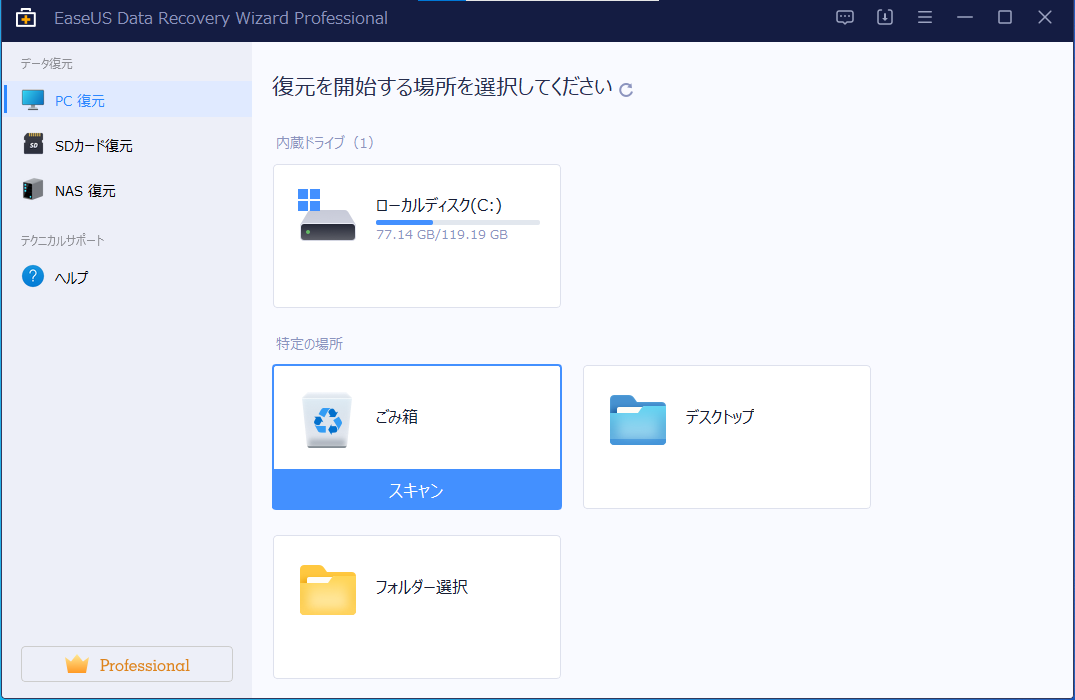Click the データ復元 sidebar heading

click(47, 63)
